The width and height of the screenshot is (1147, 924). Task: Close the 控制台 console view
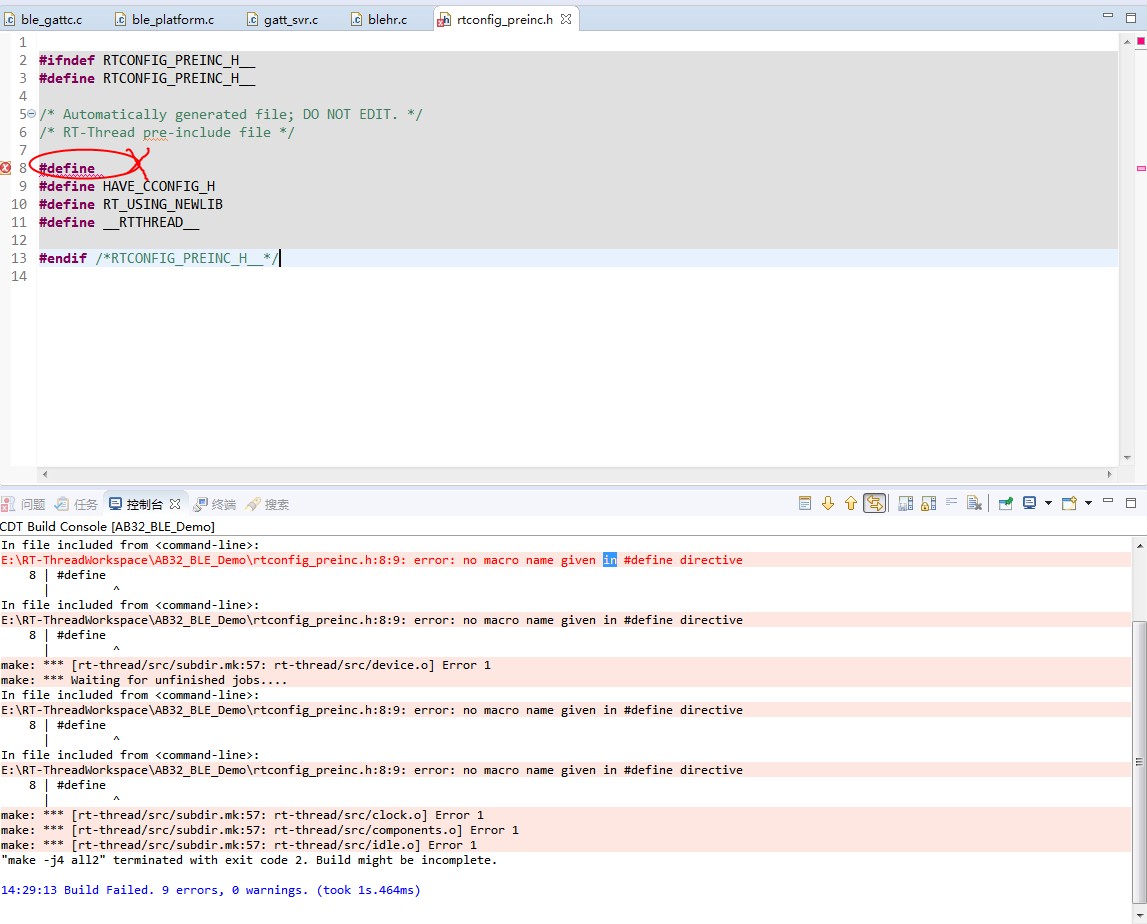[x=175, y=504]
